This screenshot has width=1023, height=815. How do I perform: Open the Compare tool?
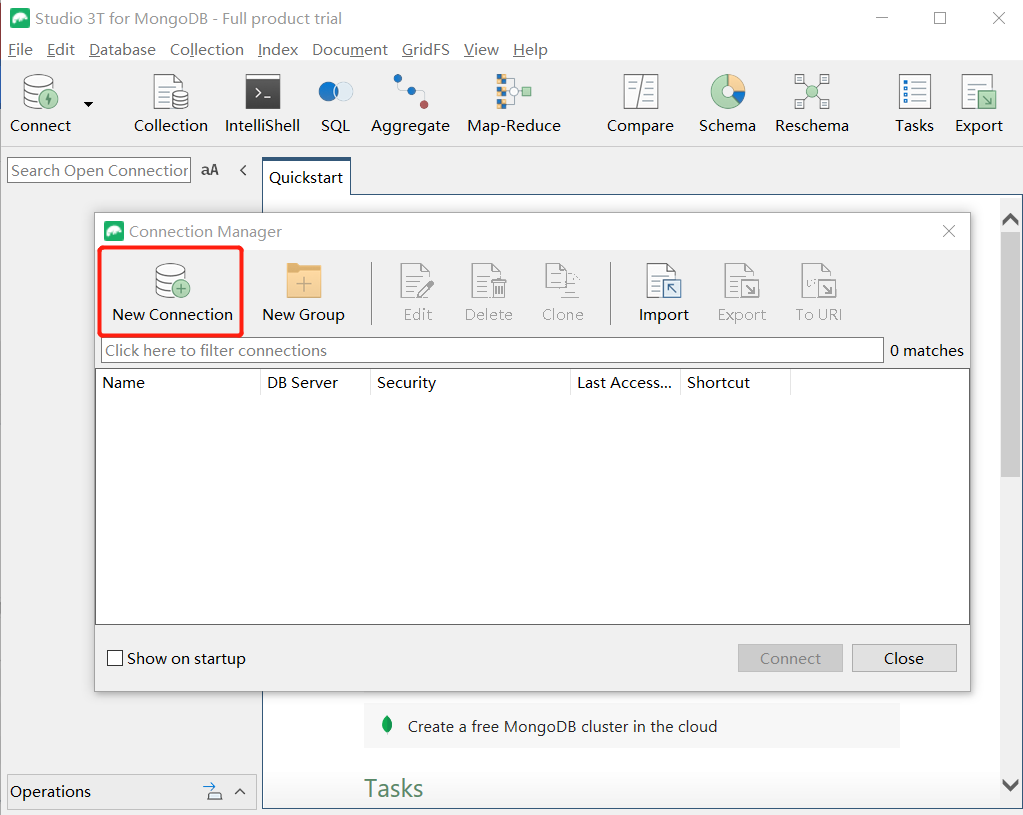pos(640,104)
